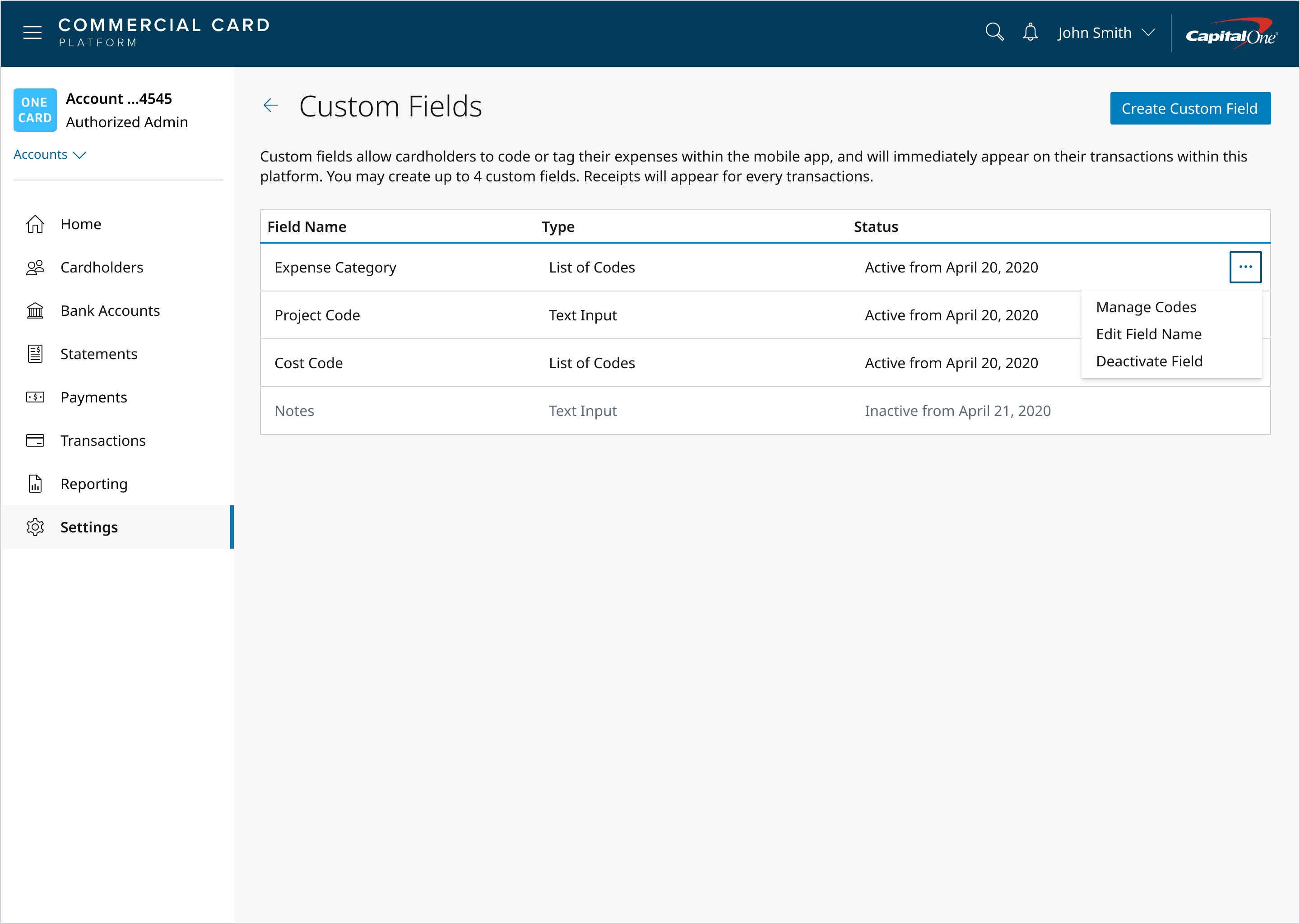Open the Reporting section

click(x=35, y=484)
